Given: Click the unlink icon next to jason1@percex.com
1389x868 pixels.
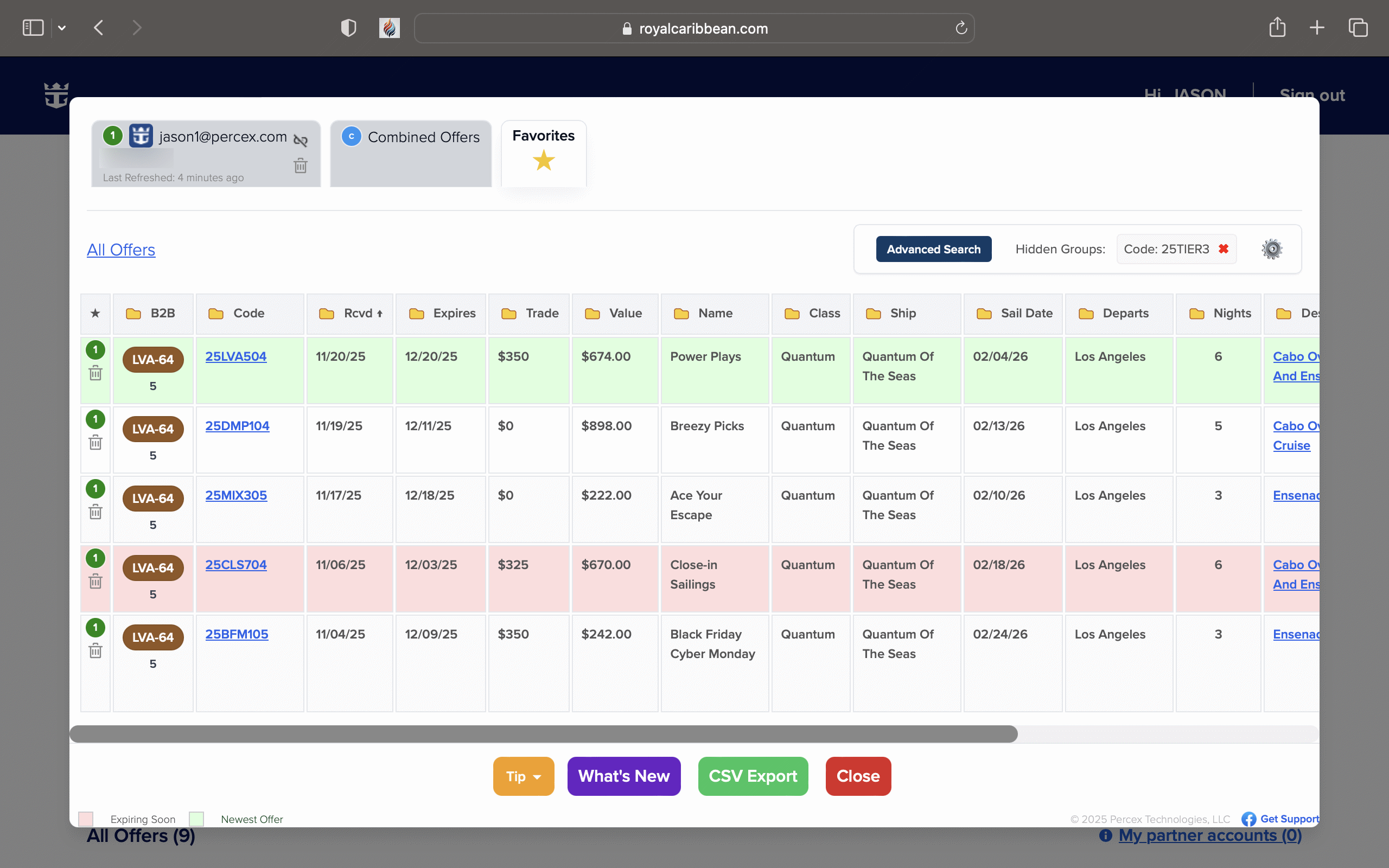Looking at the screenshot, I should tap(300, 140).
